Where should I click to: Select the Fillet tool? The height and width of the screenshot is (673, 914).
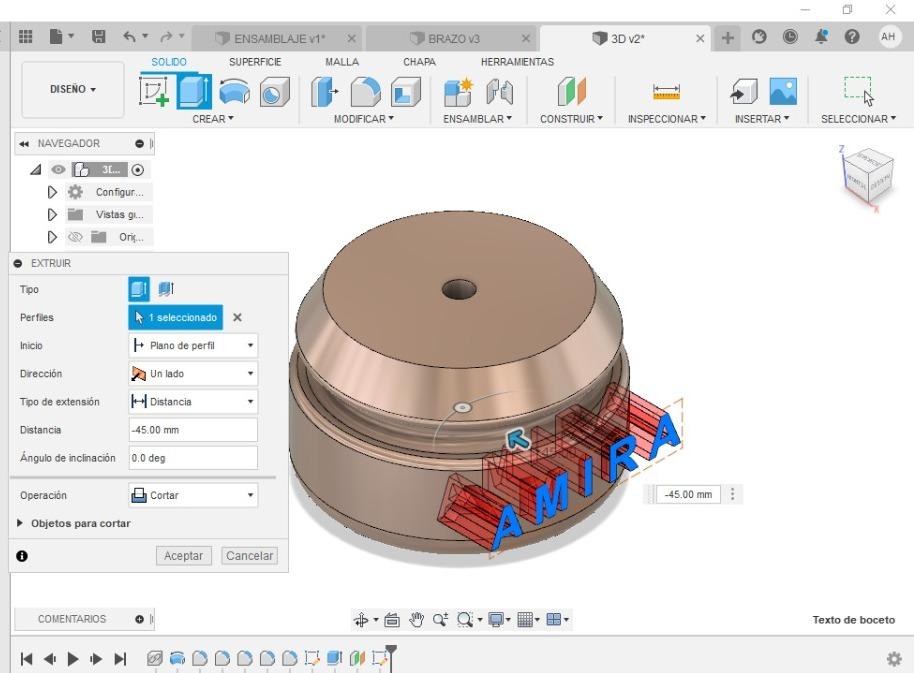point(365,91)
